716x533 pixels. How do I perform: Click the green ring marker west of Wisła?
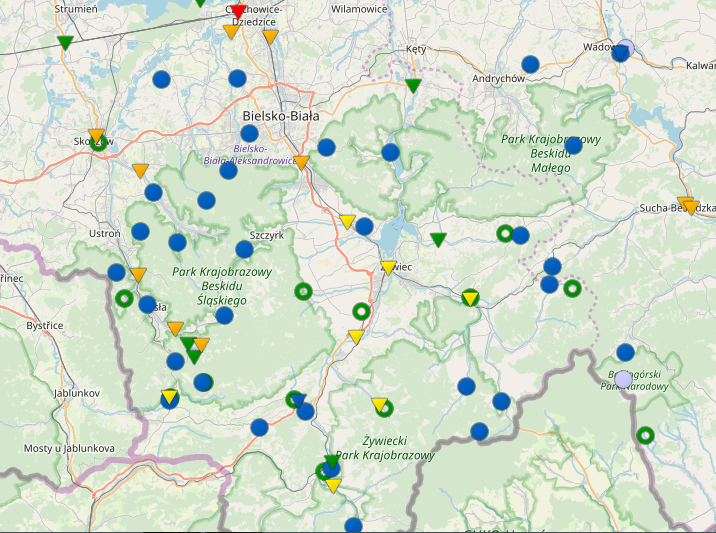124,298
